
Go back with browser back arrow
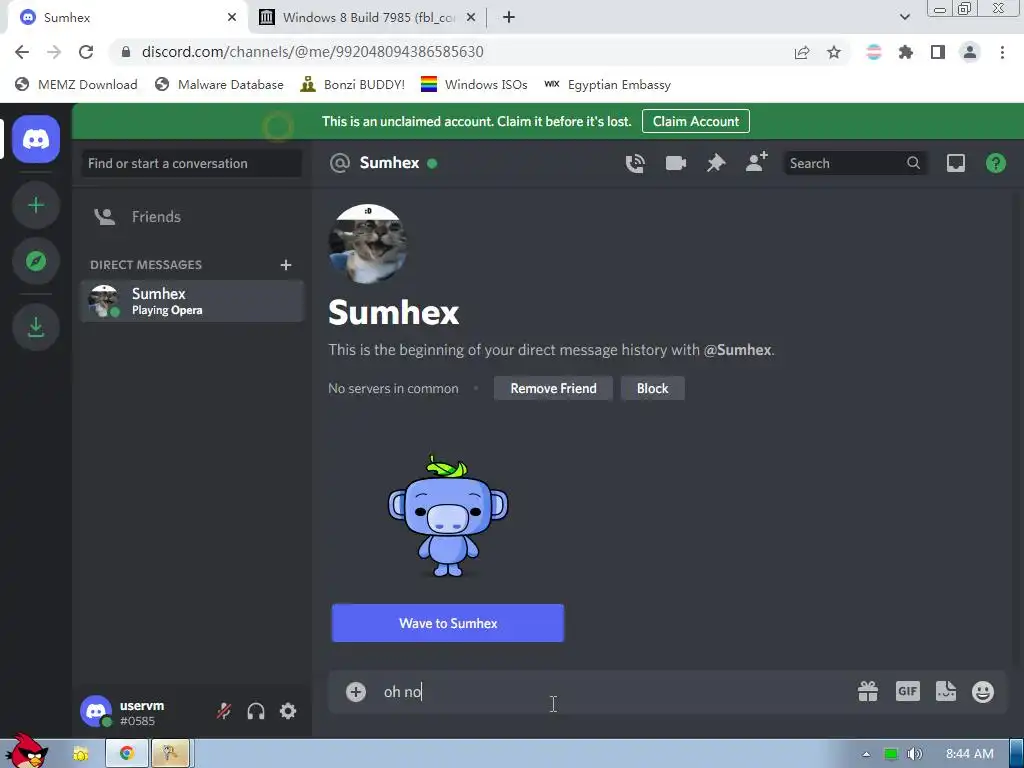pos(22,52)
